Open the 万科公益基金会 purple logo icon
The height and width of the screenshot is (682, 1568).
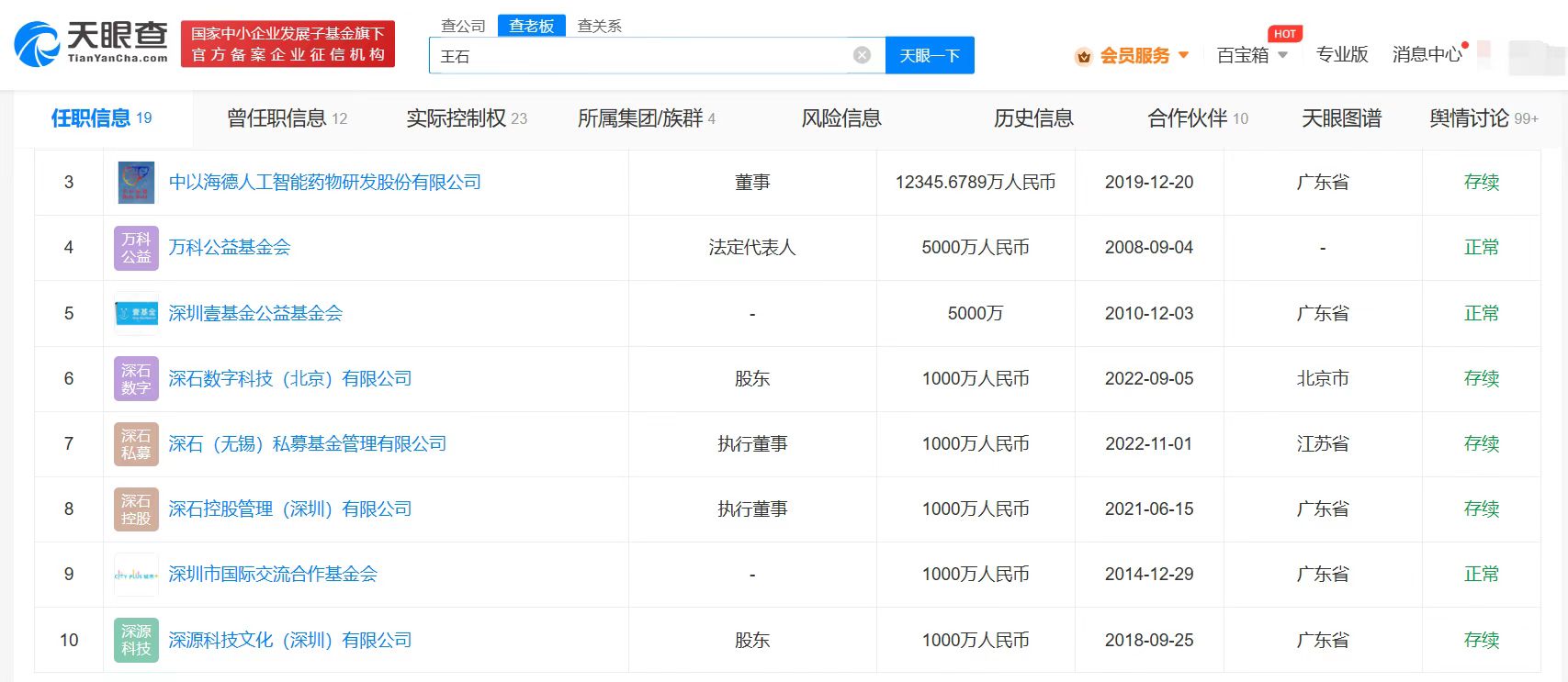136,248
